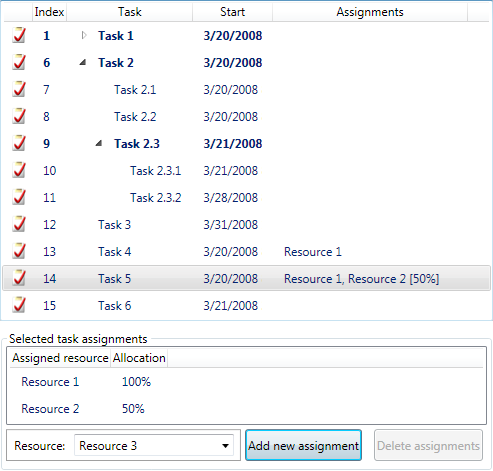Select the Task 5 name
Image resolution: width=493 pixels, height=471 pixels.
pos(114,279)
